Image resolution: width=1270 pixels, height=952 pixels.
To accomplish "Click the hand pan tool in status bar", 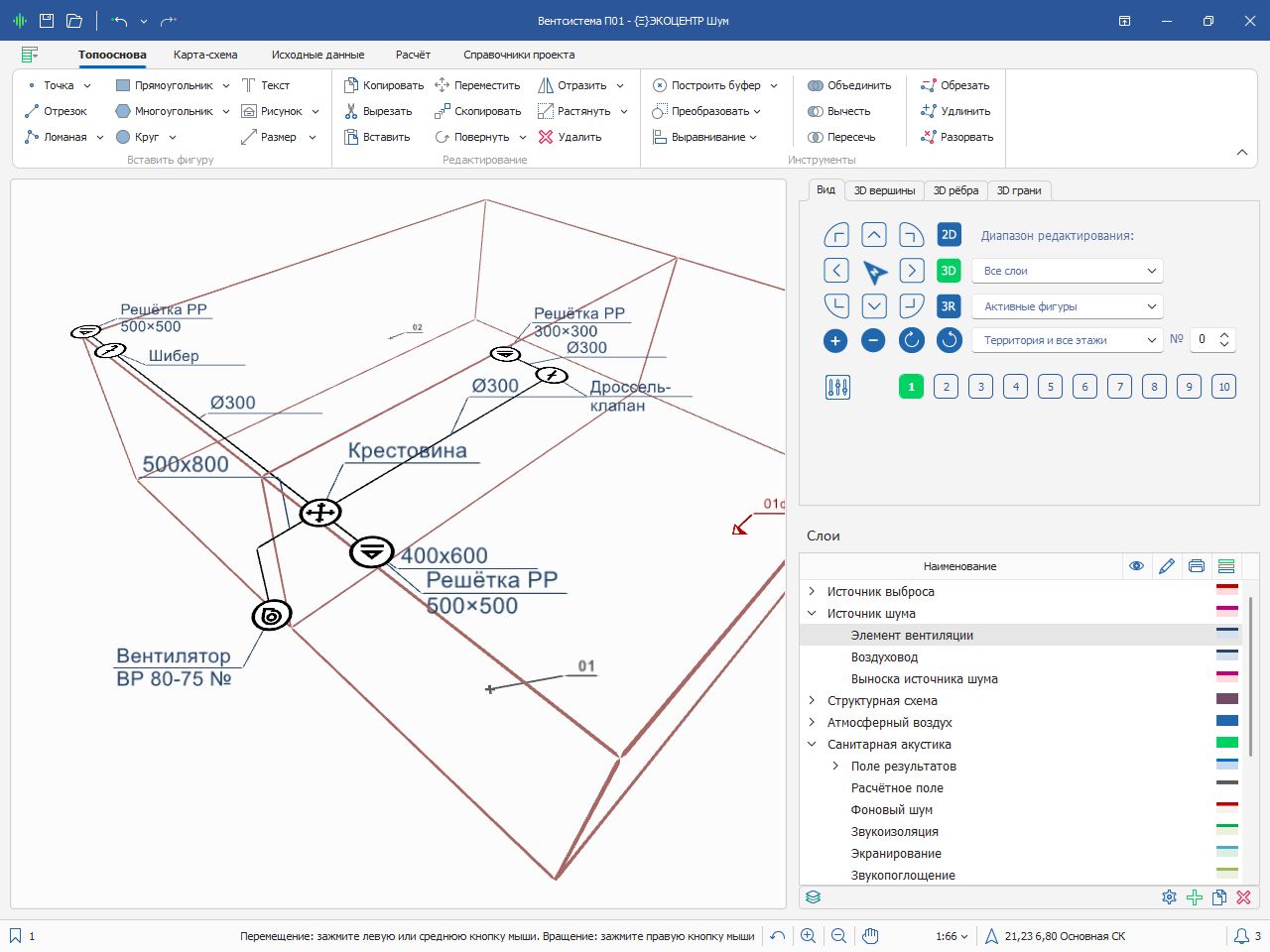I will point(871,936).
